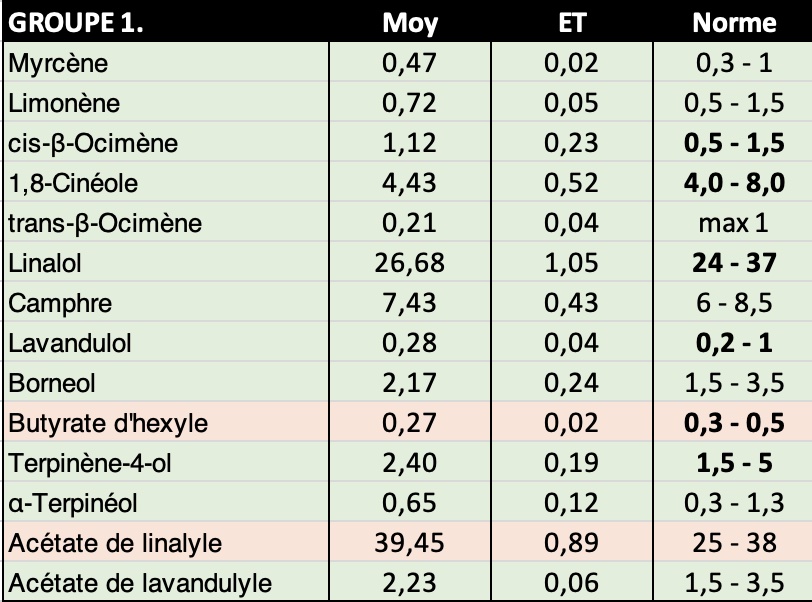Select Limonène mean value 0,72
The image size is (812, 602).
pos(410,103)
